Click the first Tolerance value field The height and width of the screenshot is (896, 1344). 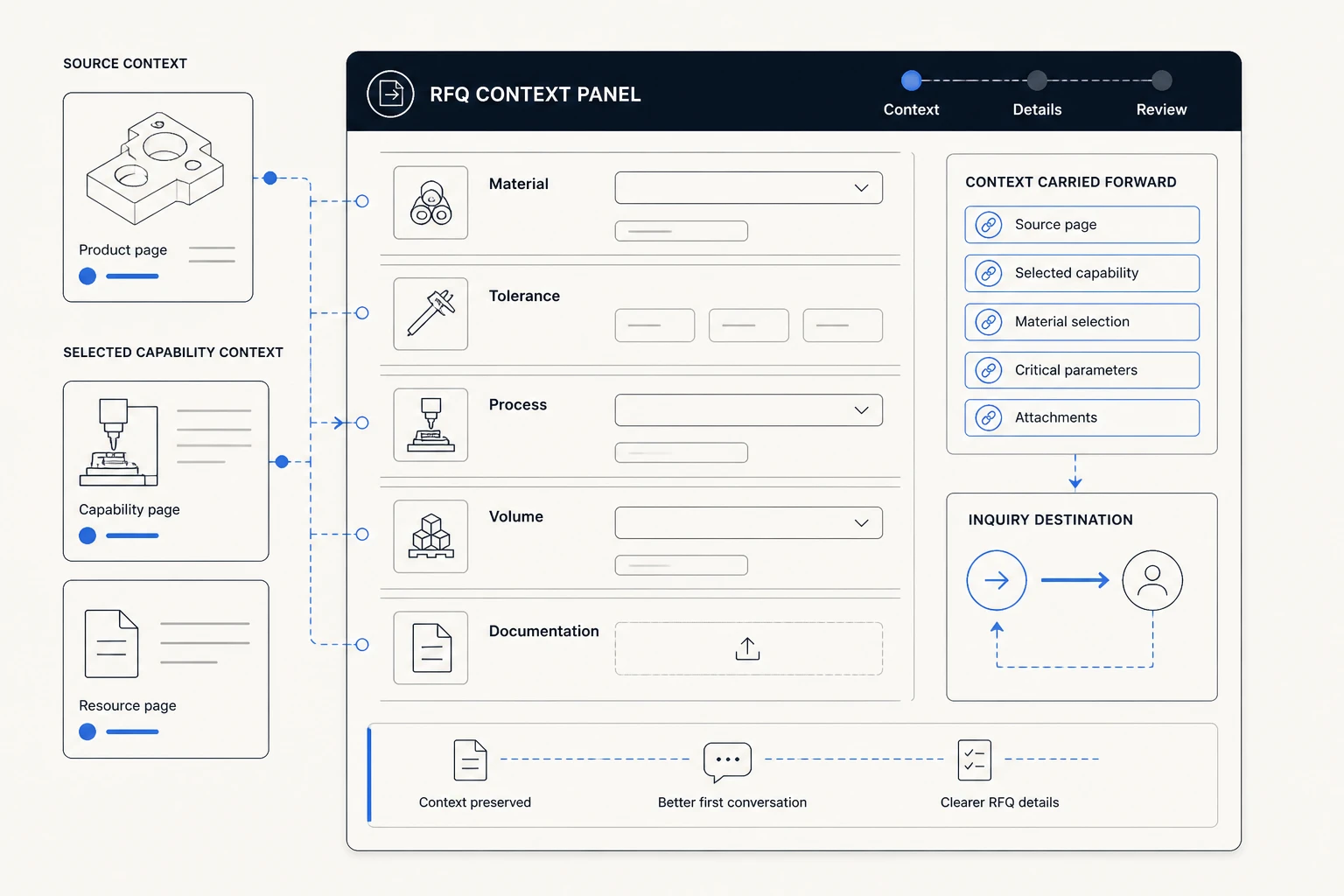654,325
